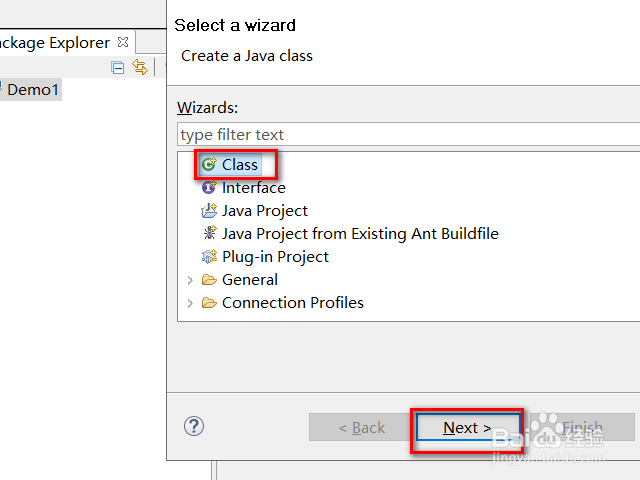Select the Interface wizard icon
The width and height of the screenshot is (640, 480).
(209, 188)
